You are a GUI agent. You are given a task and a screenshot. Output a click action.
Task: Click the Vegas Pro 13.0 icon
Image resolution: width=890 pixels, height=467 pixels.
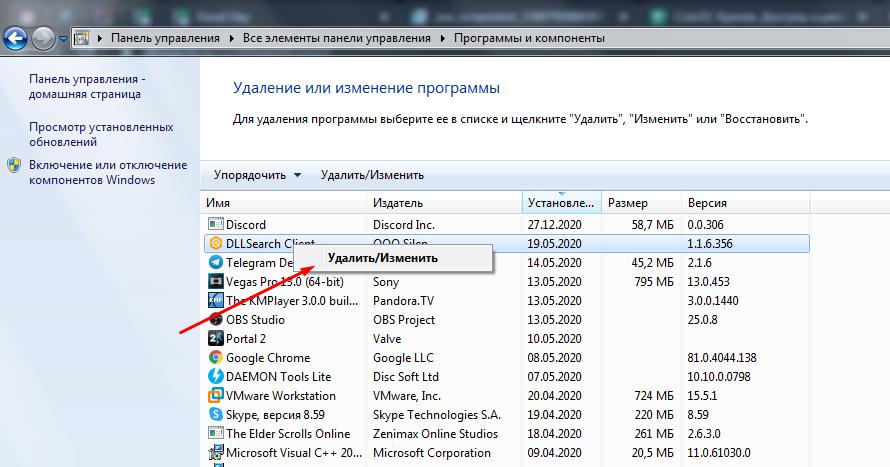[x=216, y=281]
